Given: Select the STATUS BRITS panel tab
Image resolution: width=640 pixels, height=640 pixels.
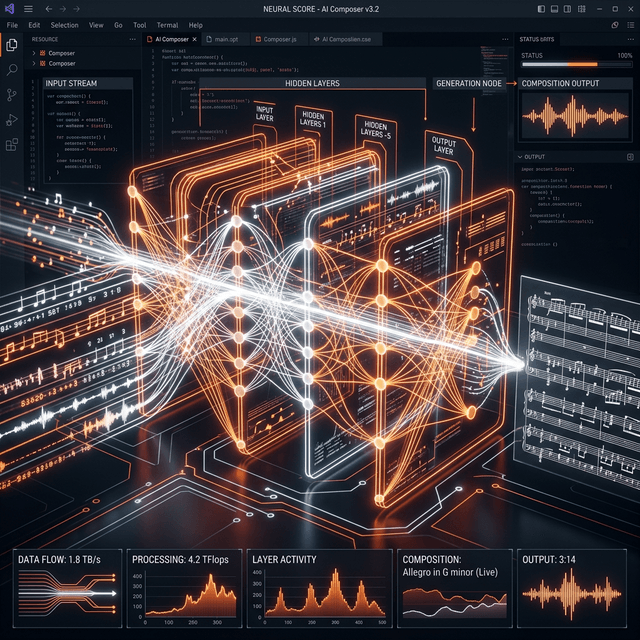Looking at the screenshot, I should pos(537,39).
